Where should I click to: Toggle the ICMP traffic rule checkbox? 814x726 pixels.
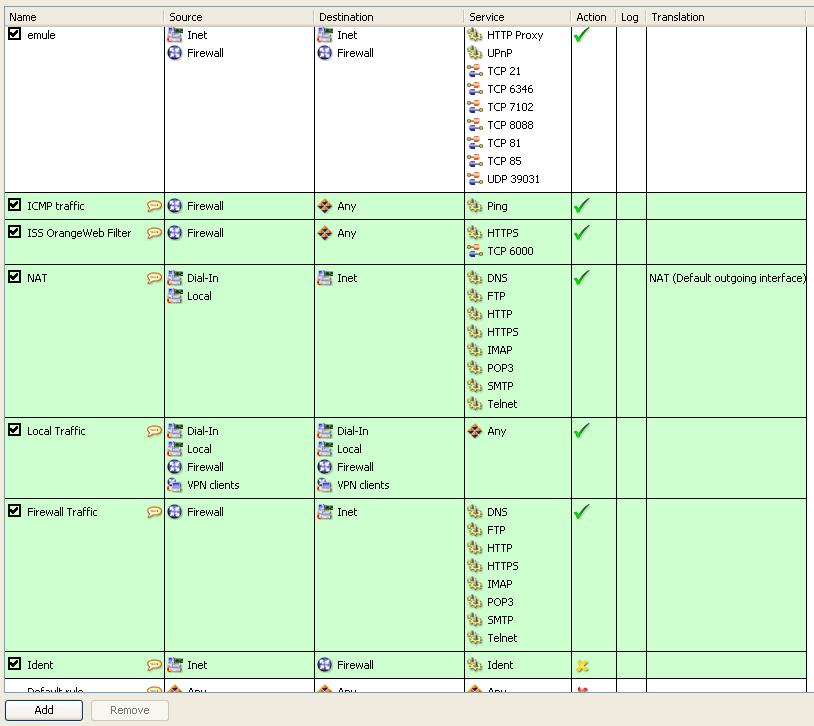(15, 205)
